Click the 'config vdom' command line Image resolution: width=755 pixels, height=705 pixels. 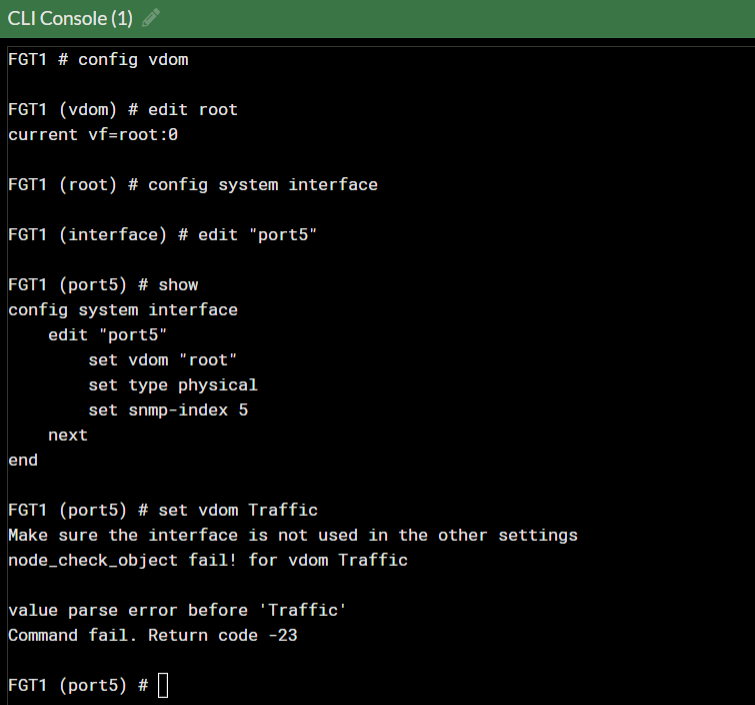click(98, 59)
